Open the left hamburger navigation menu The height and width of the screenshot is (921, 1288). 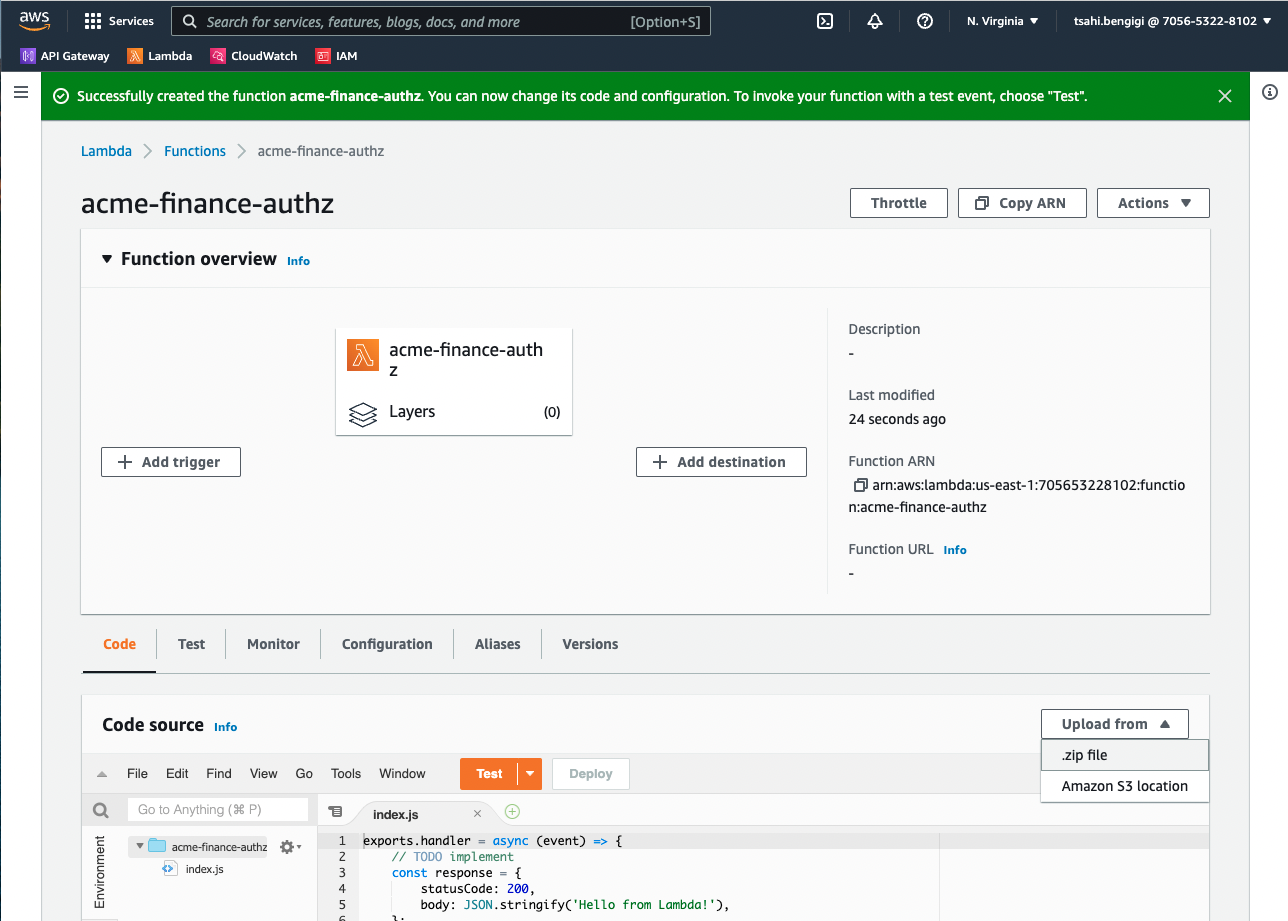point(20,92)
